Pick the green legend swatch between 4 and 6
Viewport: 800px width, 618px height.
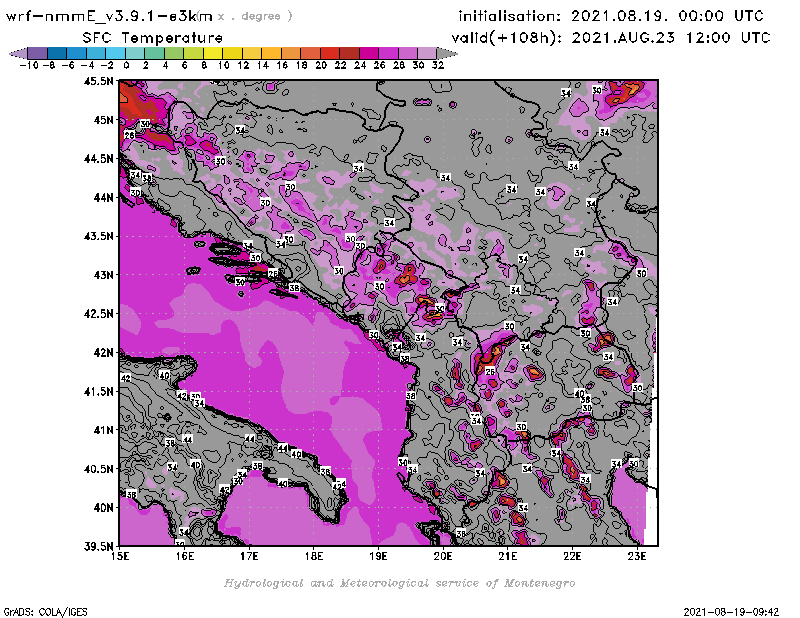tap(174, 53)
